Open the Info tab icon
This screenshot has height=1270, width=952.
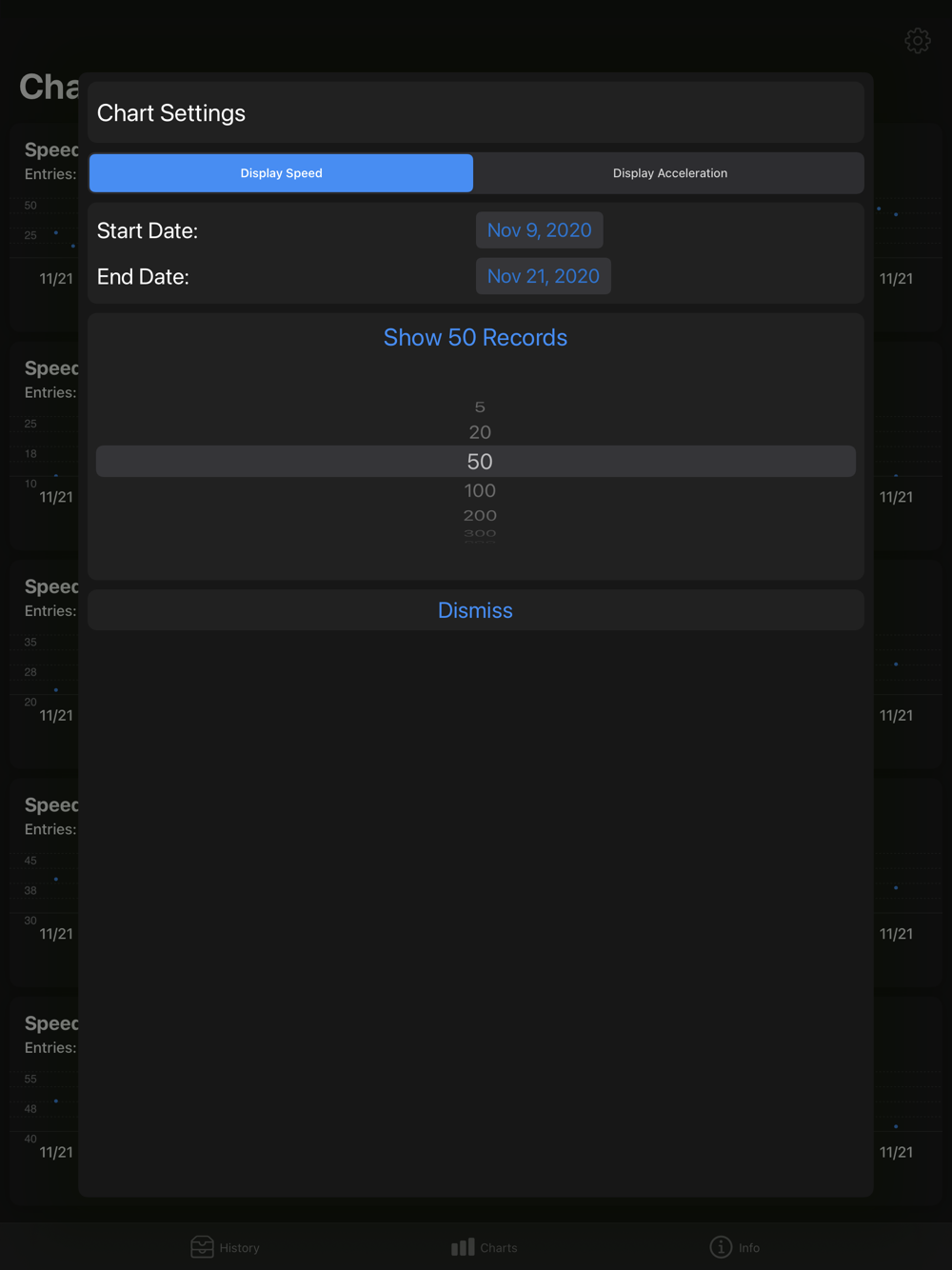click(721, 1247)
